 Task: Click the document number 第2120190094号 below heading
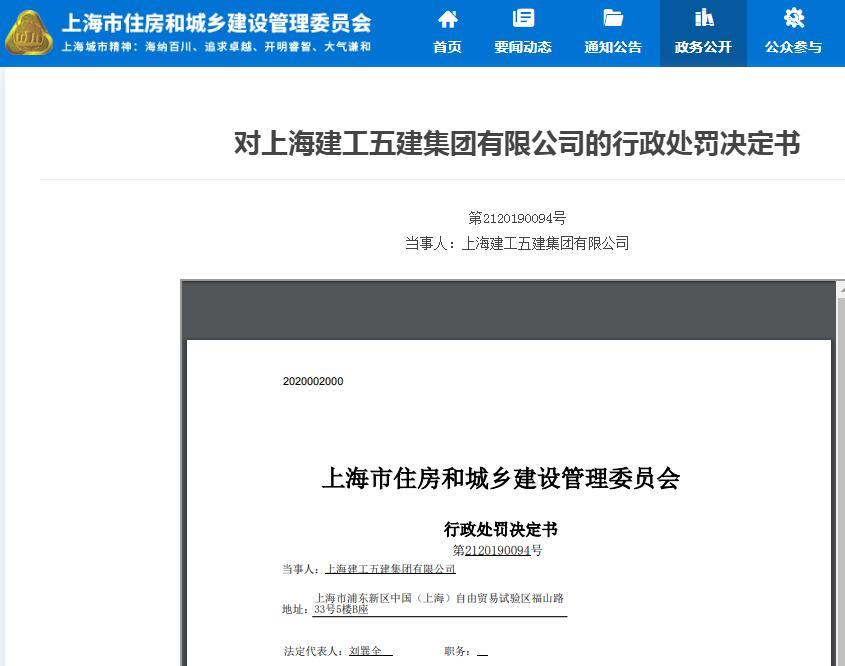tap(517, 218)
